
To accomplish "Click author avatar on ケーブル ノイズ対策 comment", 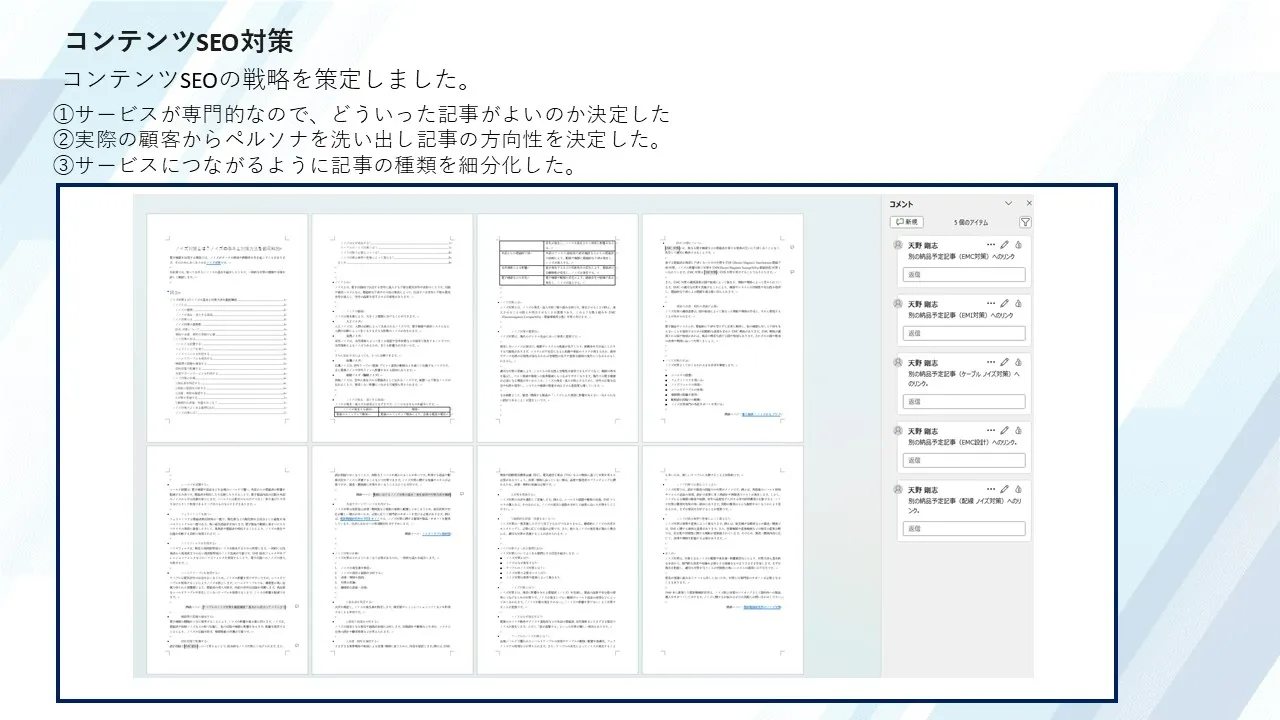I will [x=898, y=362].
